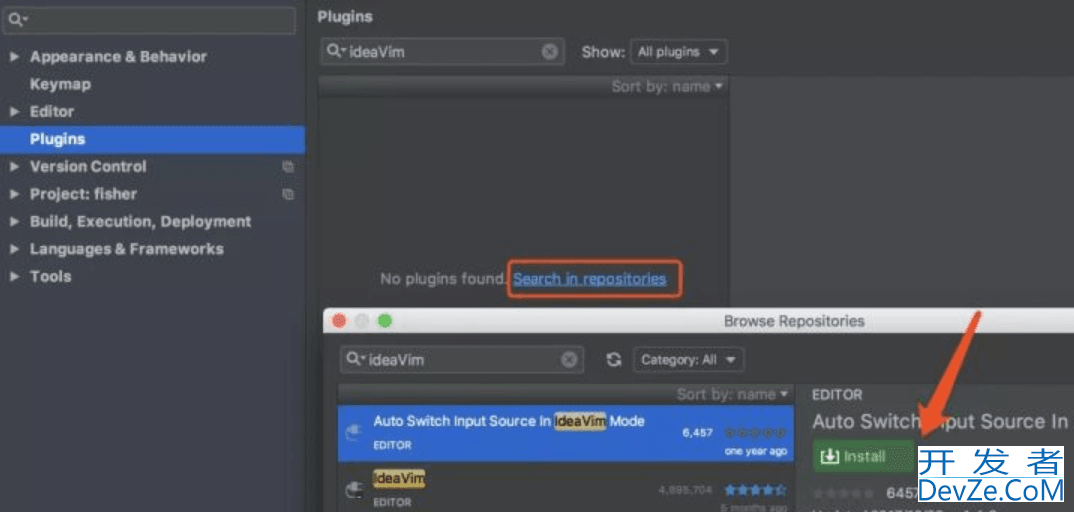Viewport: 1074px width, 512px height.
Task: Expand the Editor settings node
Action: [x=14, y=112]
